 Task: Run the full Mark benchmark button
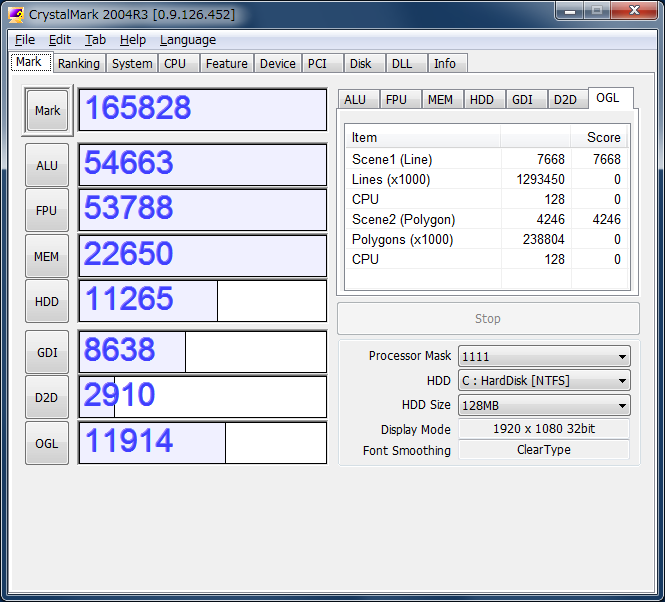[47, 111]
